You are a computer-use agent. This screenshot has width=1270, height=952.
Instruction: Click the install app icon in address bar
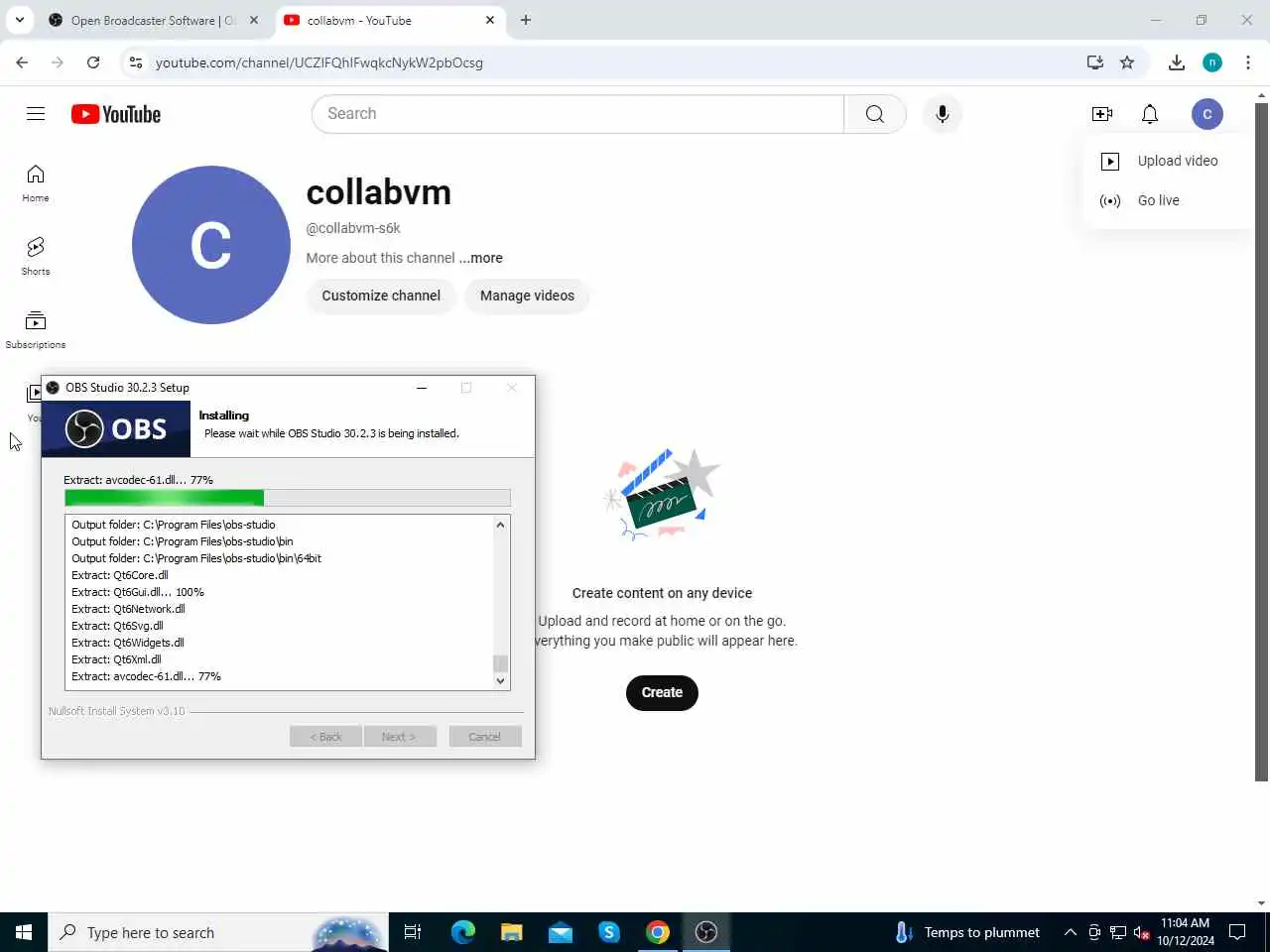(x=1095, y=62)
